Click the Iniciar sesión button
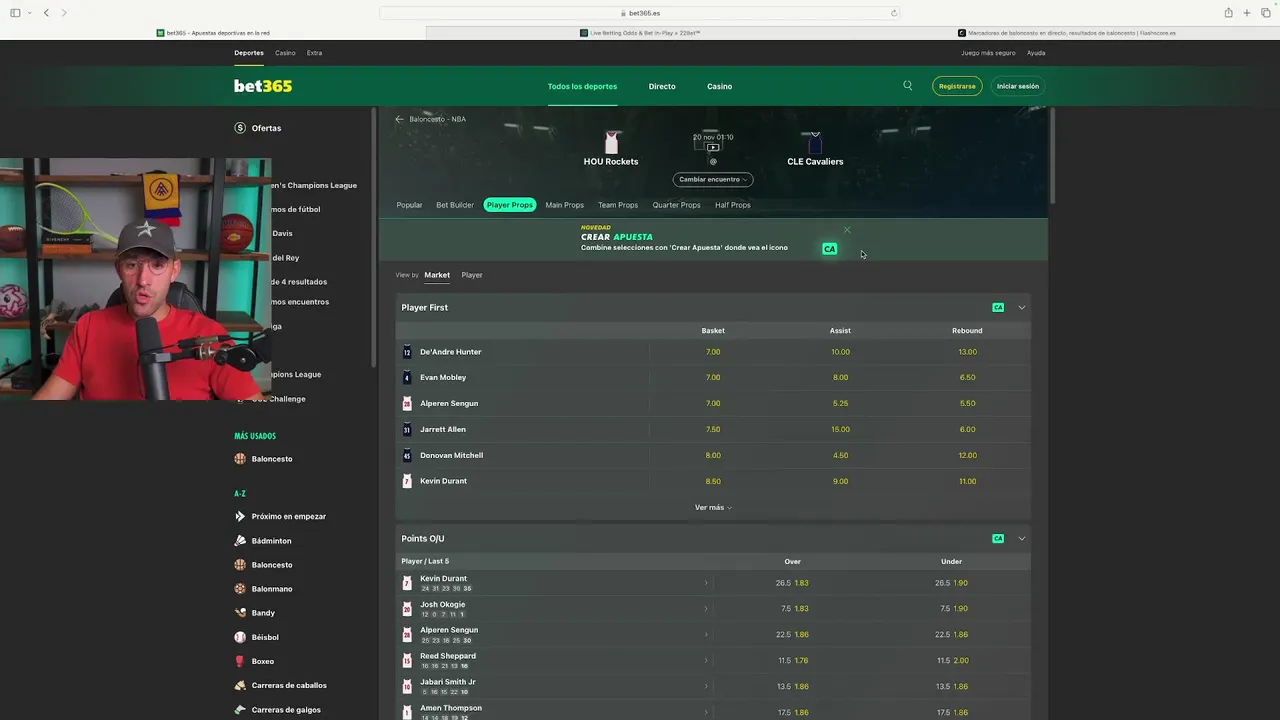 click(1018, 86)
